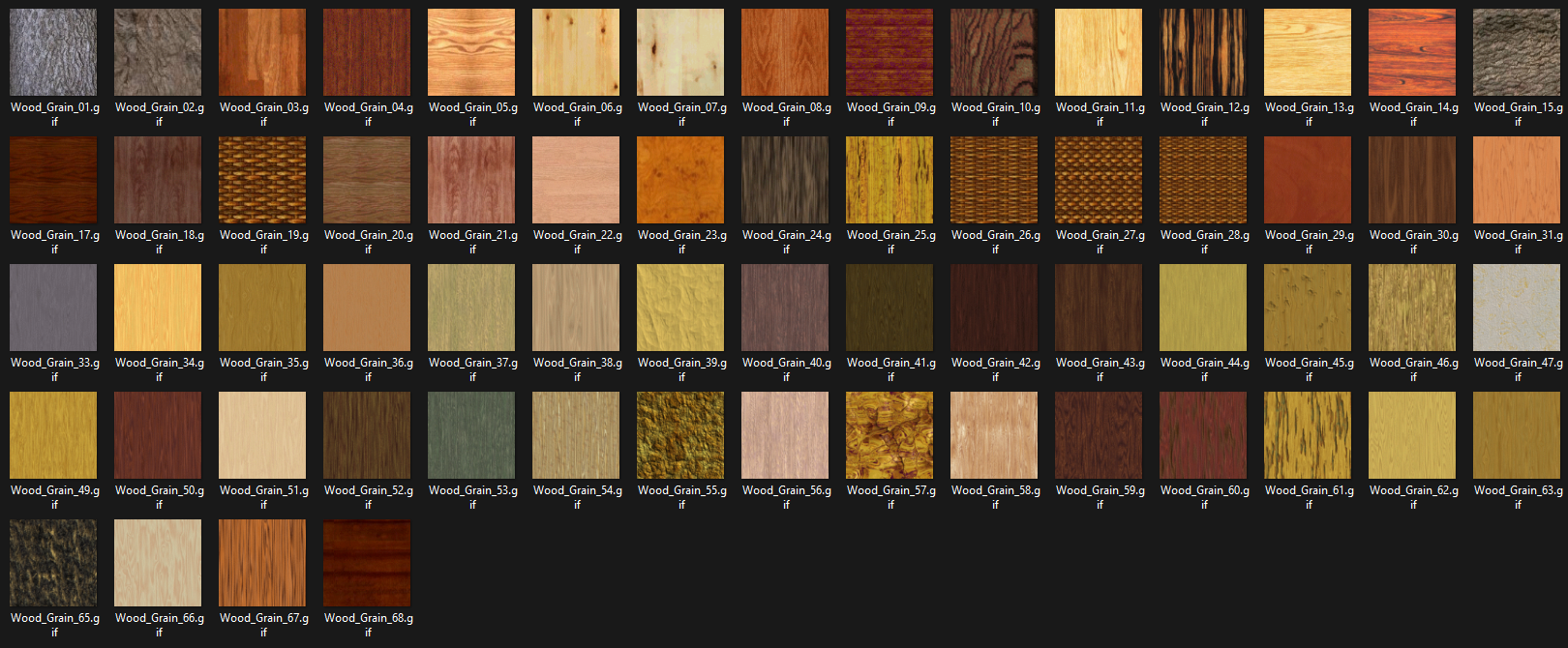
Task: Select the Wood_Grain_01.gif bark thumbnail
Action: point(53,52)
